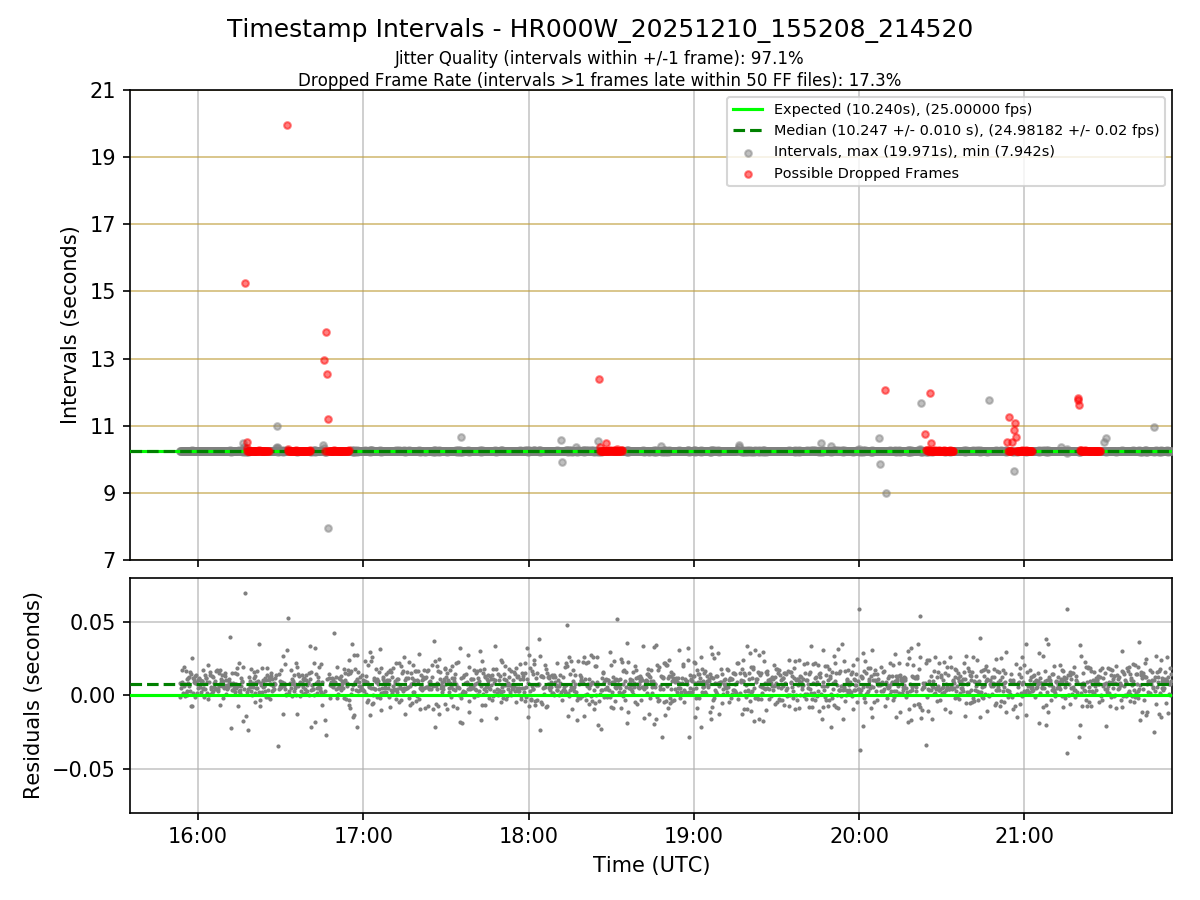The width and height of the screenshot is (1200, 900).
Task: Click the legend entry starting 'Intervals, max (19.971s)'
Action: tap(914, 151)
